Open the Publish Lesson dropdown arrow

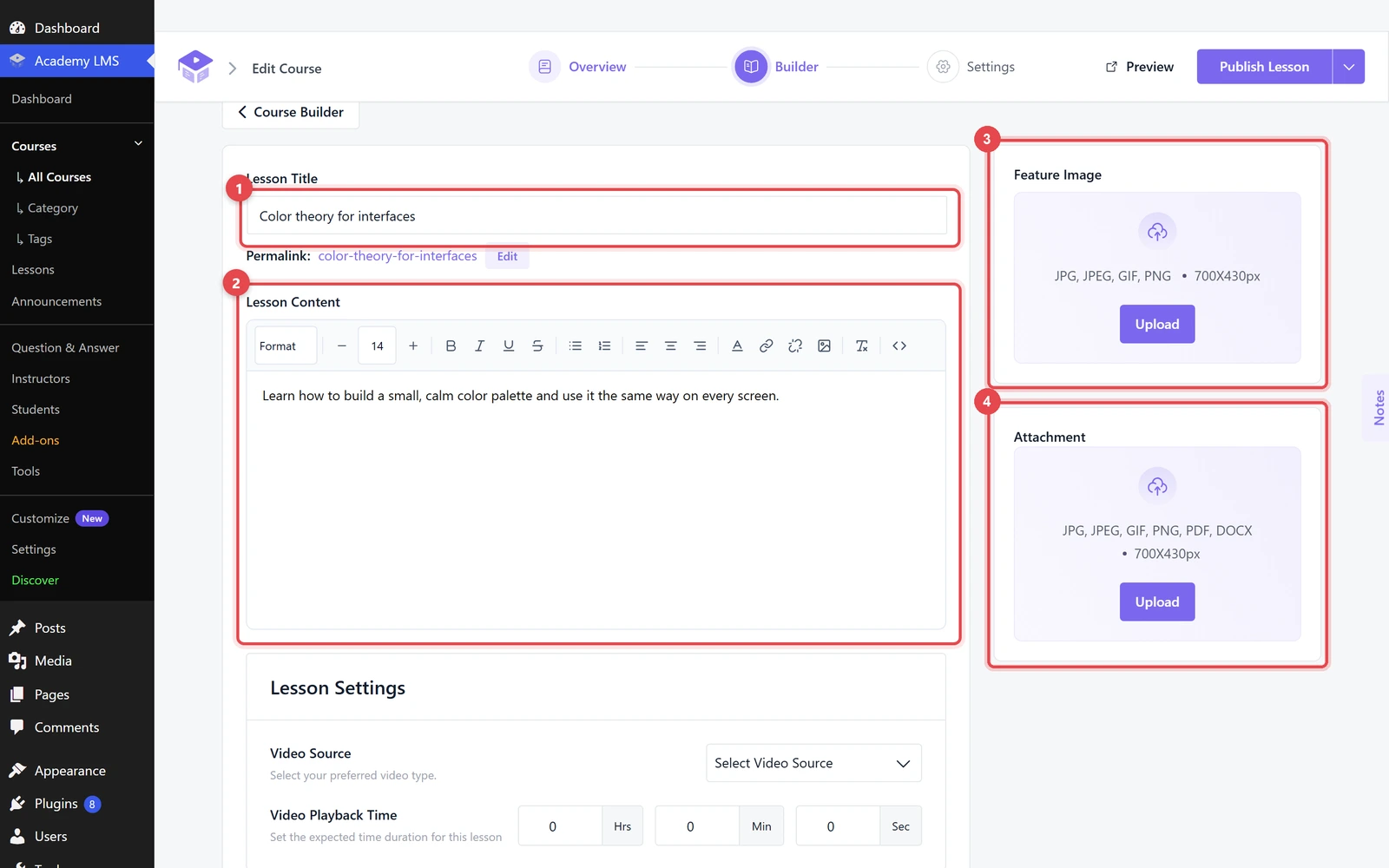[x=1348, y=67]
